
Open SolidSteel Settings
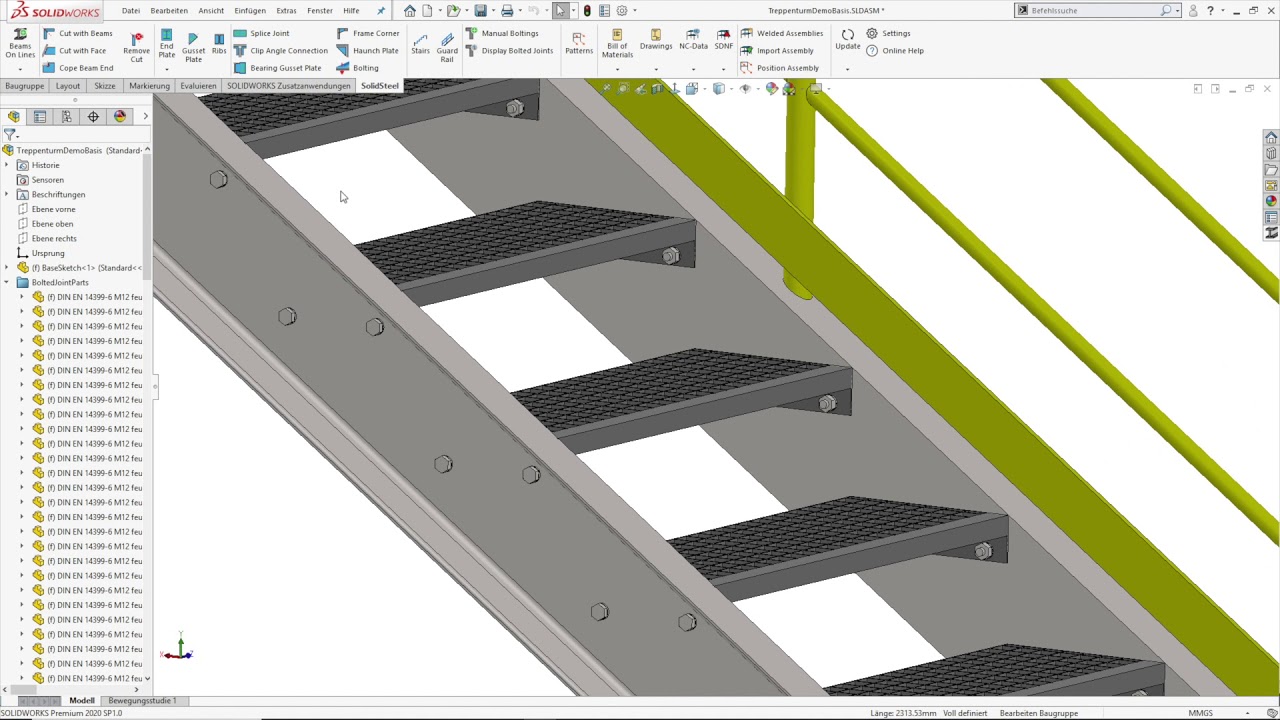(x=888, y=33)
